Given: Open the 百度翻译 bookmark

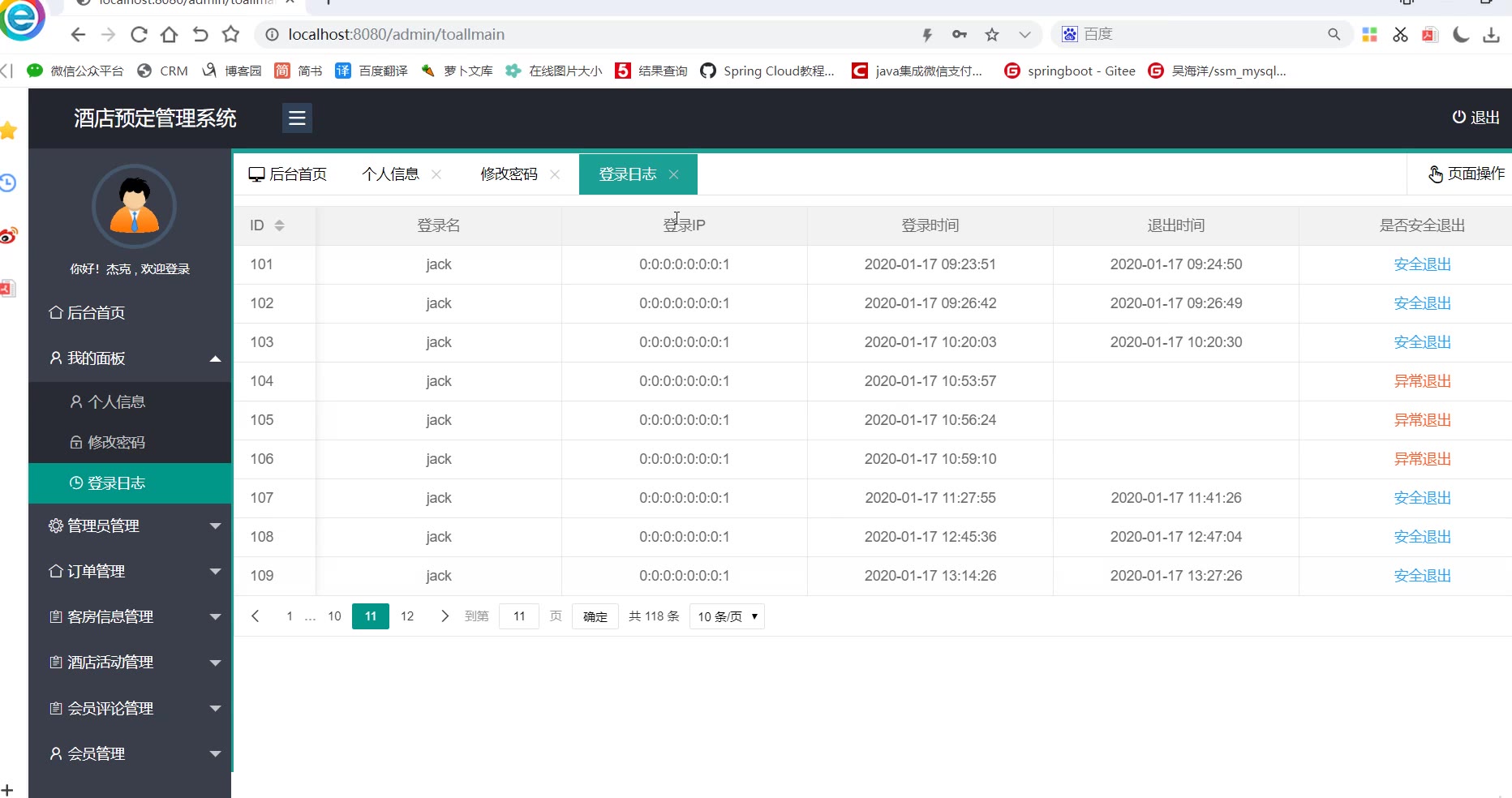Looking at the screenshot, I should 372,71.
